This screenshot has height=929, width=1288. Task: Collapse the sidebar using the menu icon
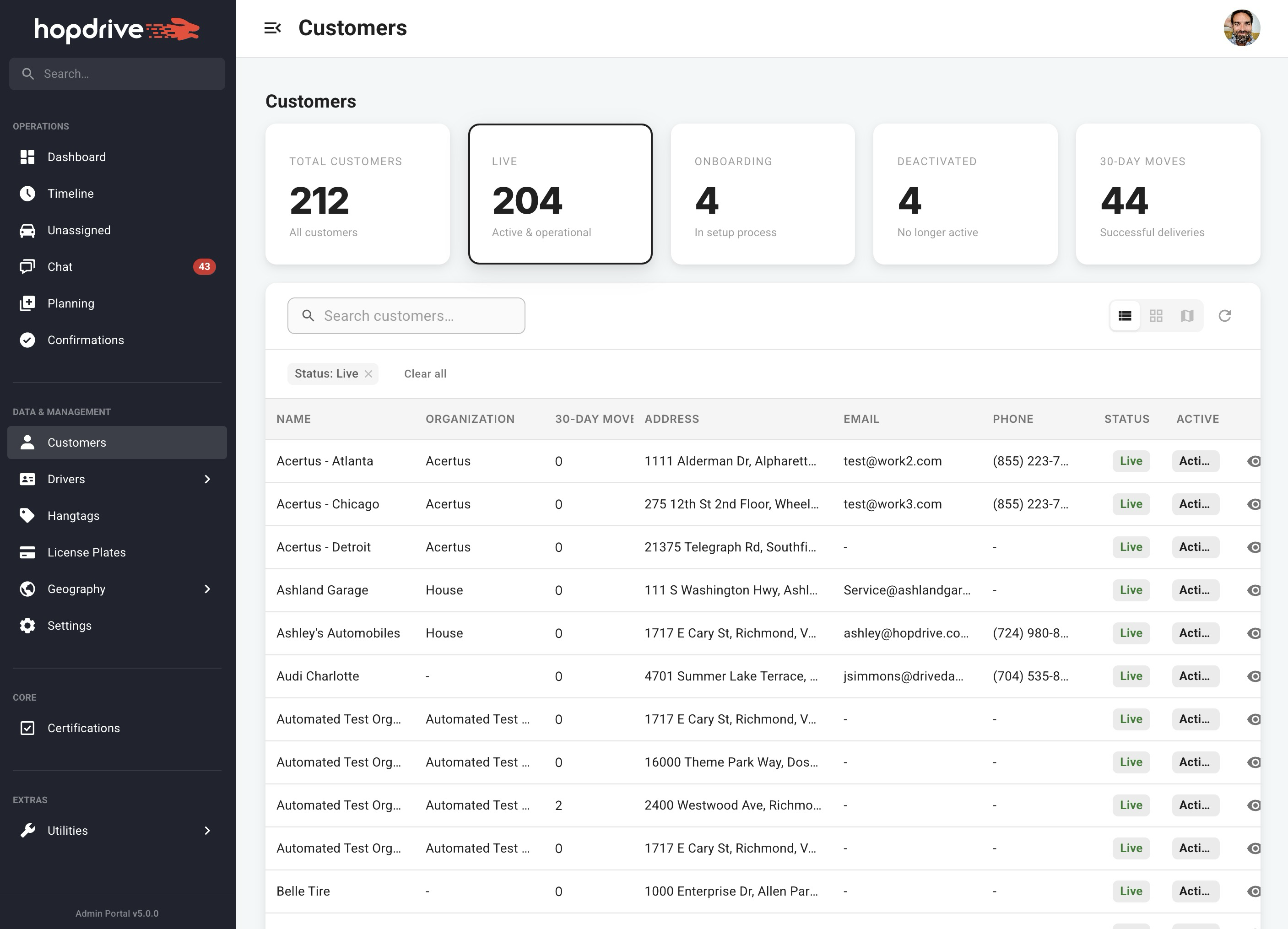click(273, 28)
